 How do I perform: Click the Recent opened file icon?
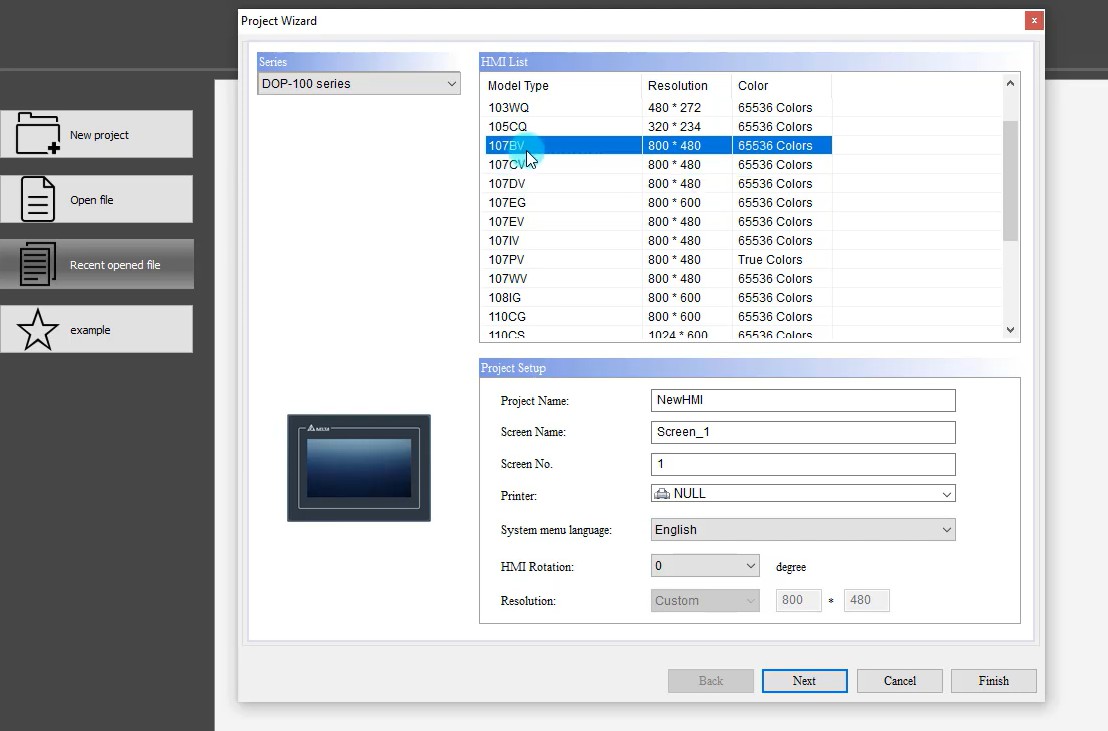[37, 264]
